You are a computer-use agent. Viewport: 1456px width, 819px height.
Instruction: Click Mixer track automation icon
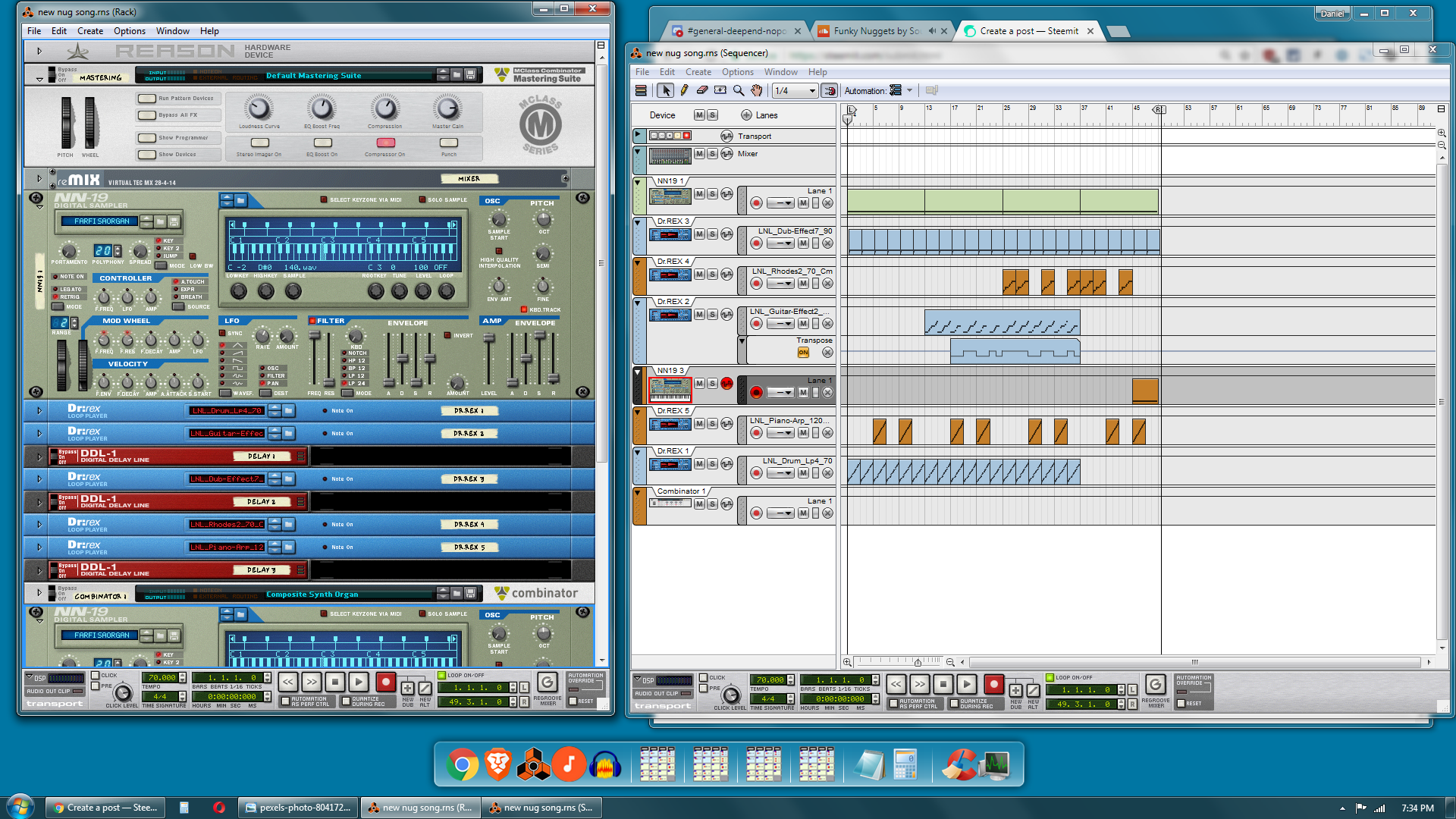click(x=726, y=154)
